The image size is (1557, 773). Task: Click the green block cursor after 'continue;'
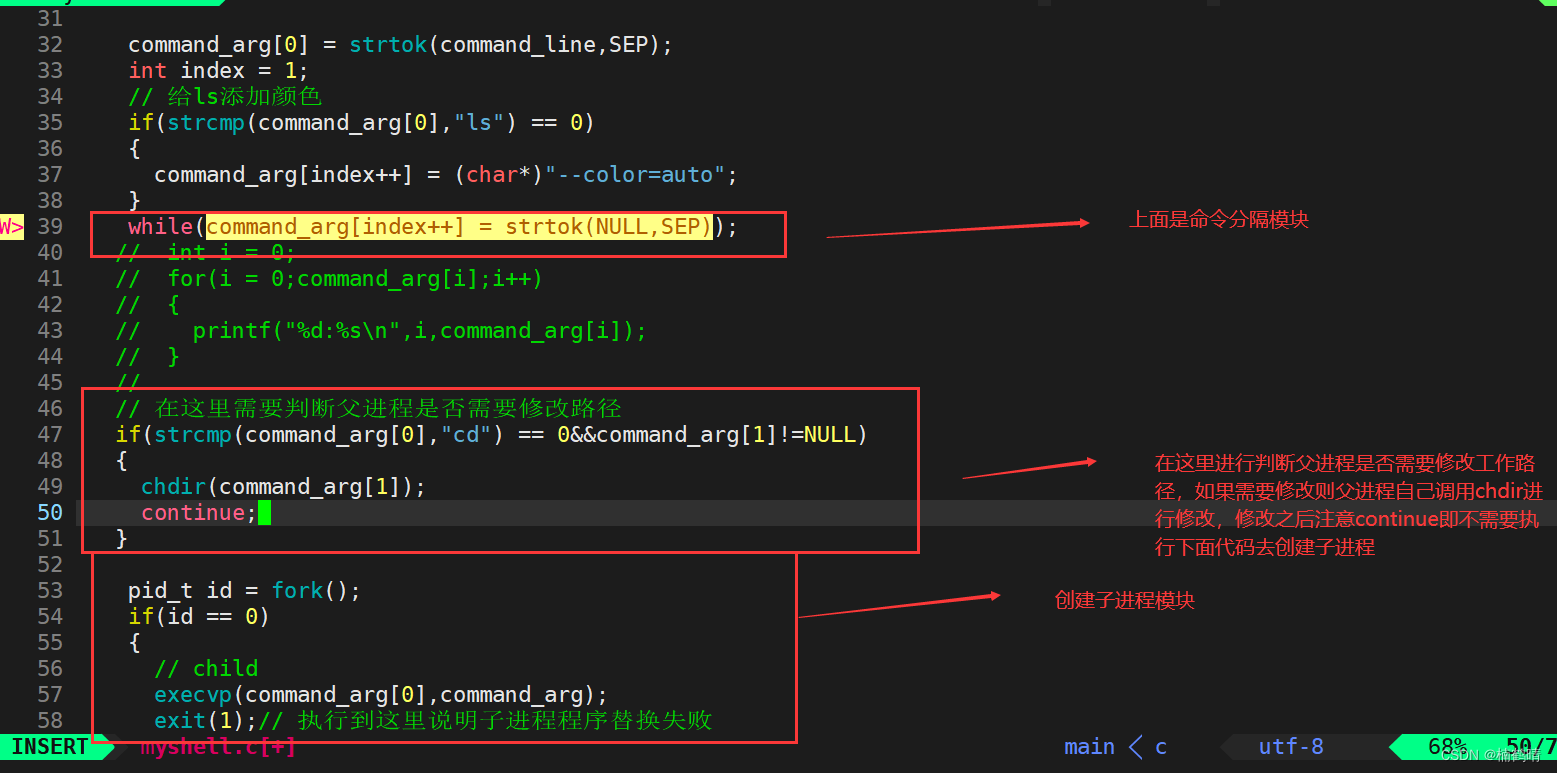click(x=264, y=513)
